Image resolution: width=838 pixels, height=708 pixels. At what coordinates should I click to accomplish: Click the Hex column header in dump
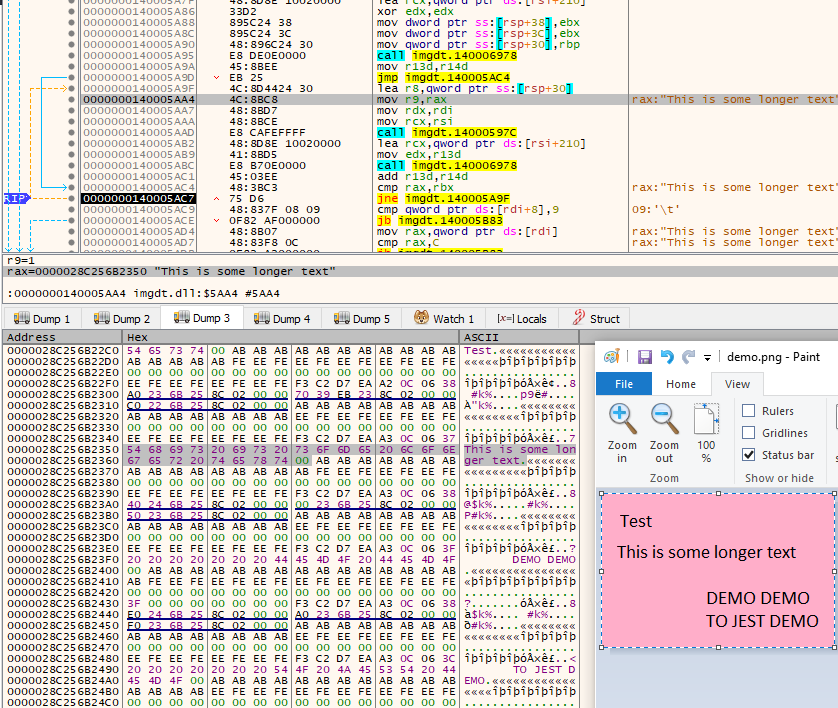pos(291,337)
